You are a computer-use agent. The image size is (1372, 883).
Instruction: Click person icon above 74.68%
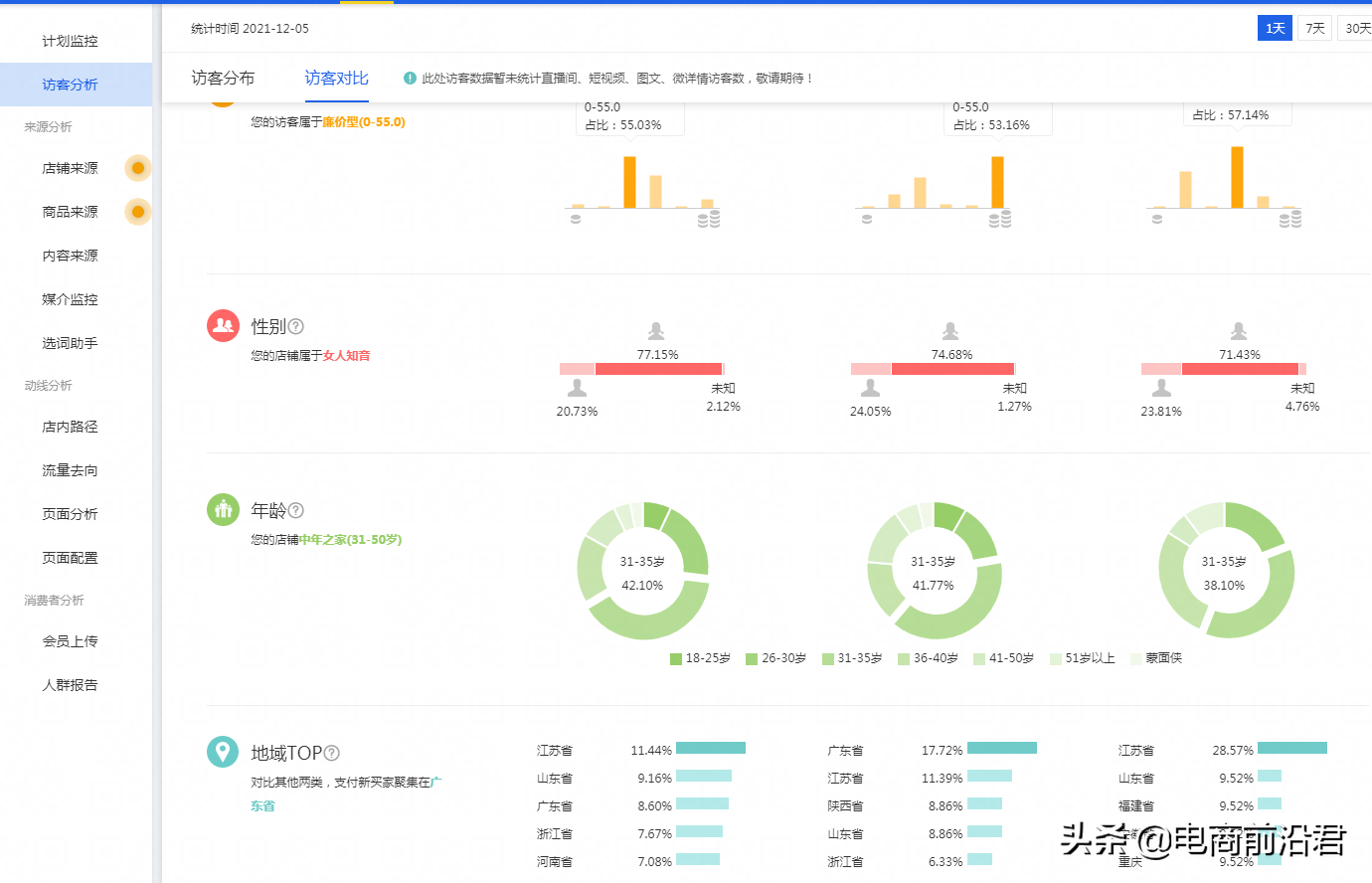[x=950, y=331]
